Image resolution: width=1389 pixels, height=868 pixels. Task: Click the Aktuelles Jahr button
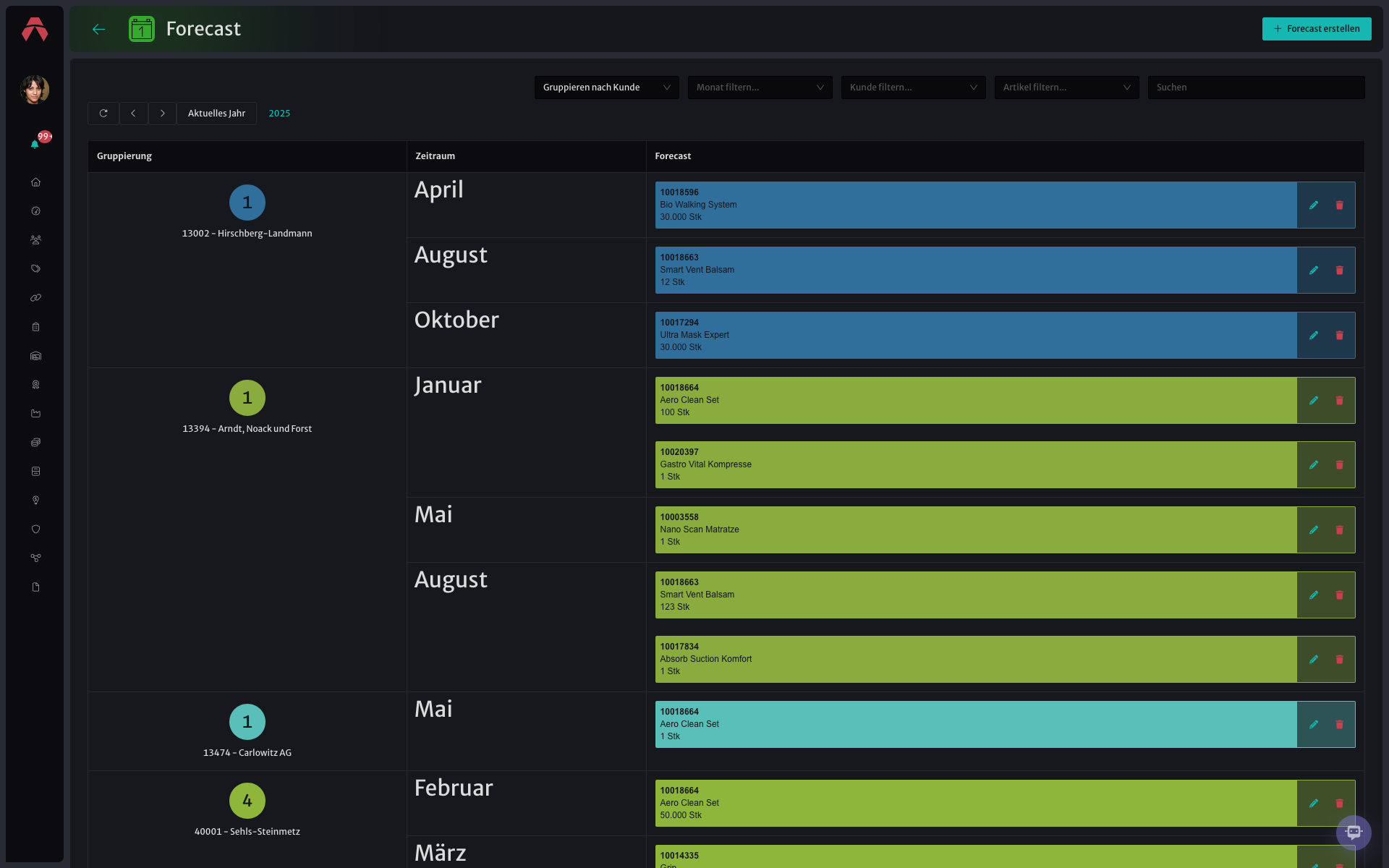point(216,114)
